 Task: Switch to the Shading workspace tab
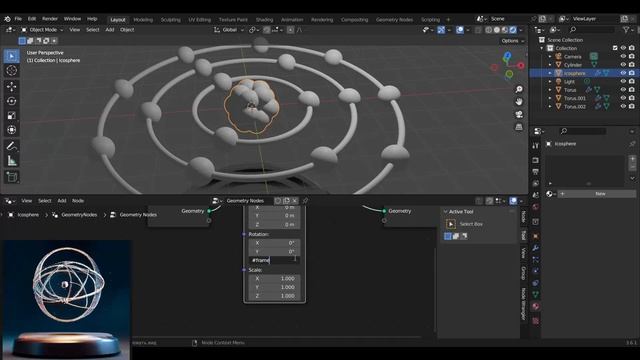point(264,20)
